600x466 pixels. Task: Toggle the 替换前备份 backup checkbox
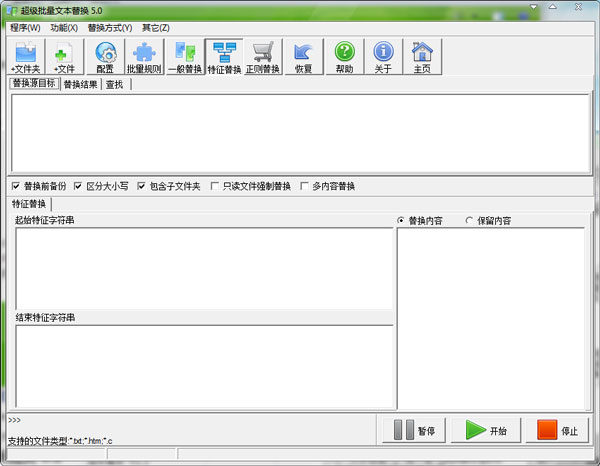[x=16, y=186]
